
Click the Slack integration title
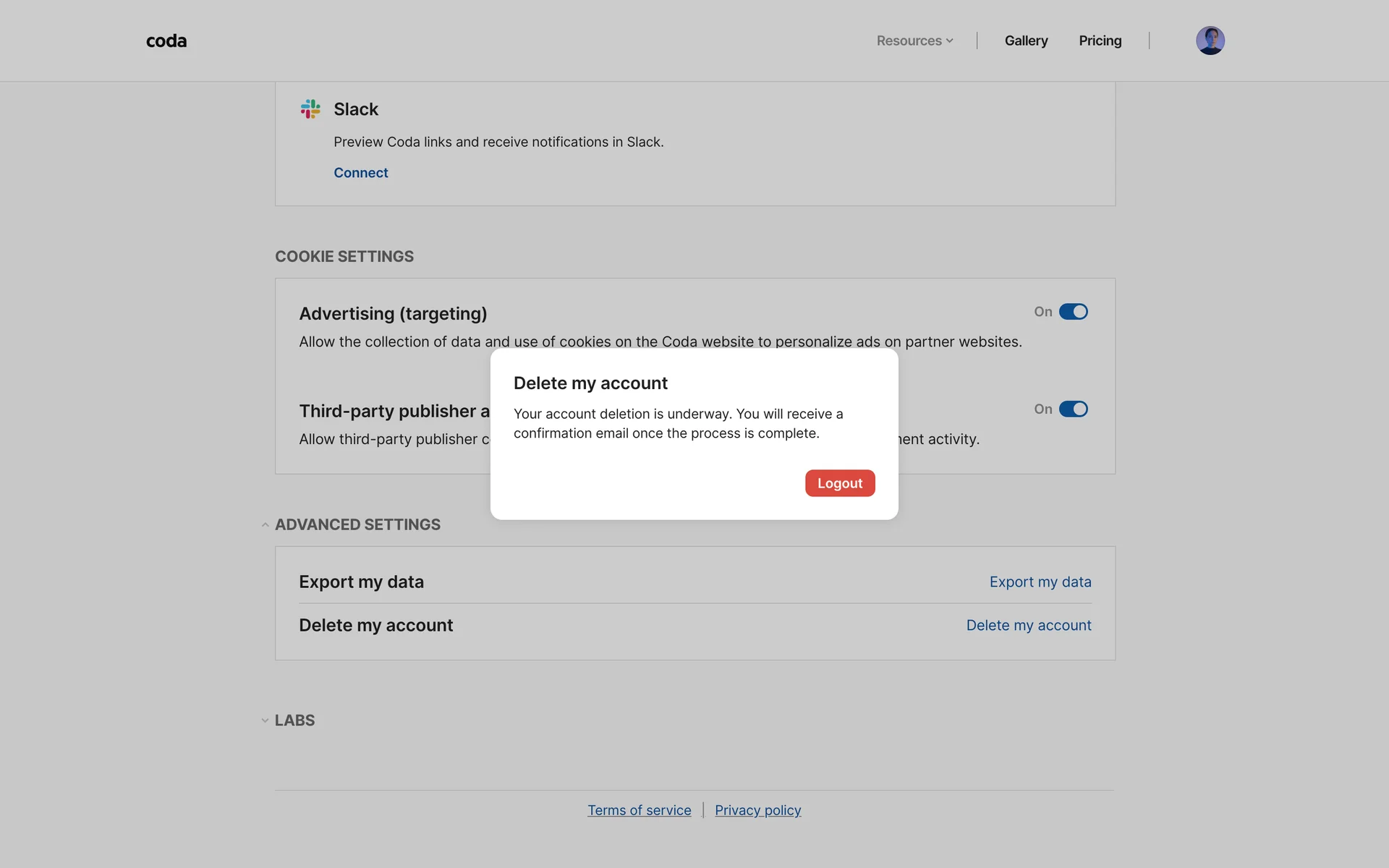point(355,109)
